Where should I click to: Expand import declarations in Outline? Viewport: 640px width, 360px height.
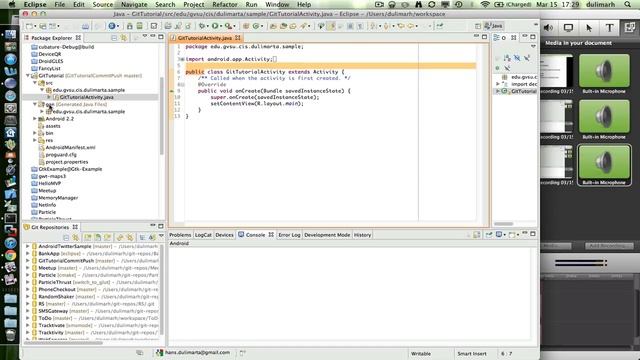(x=498, y=84)
